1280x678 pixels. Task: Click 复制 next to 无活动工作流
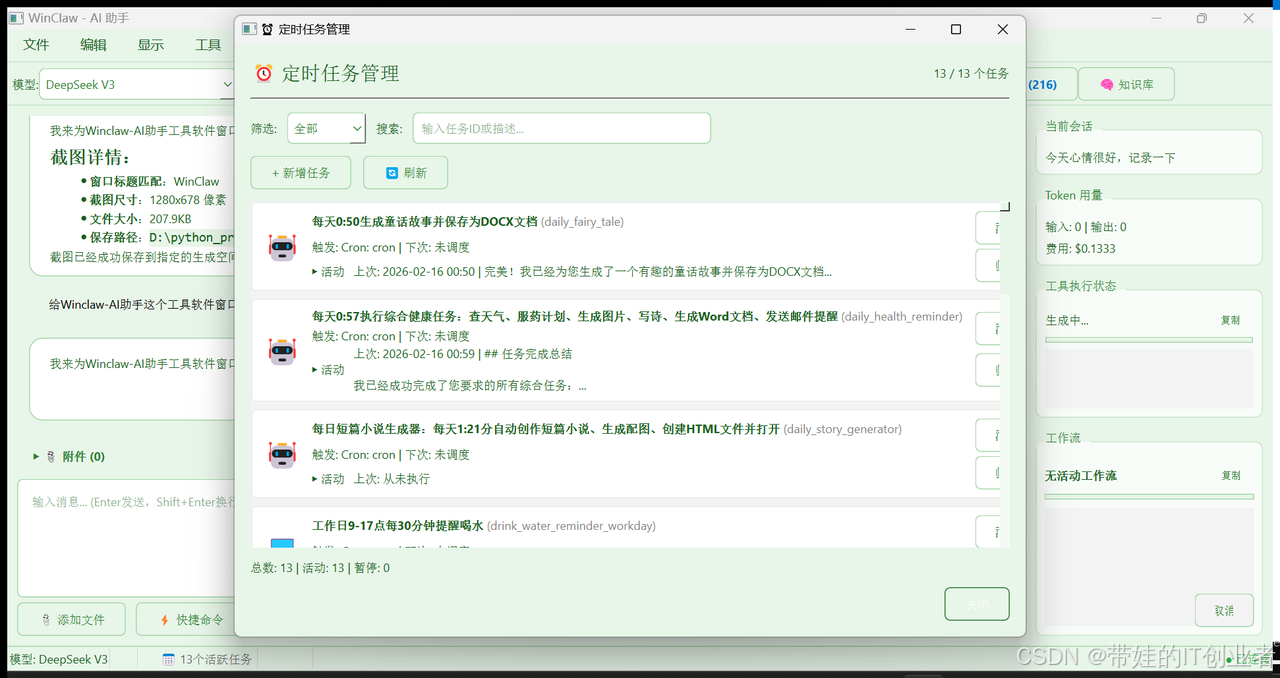tap(1230, 475)
